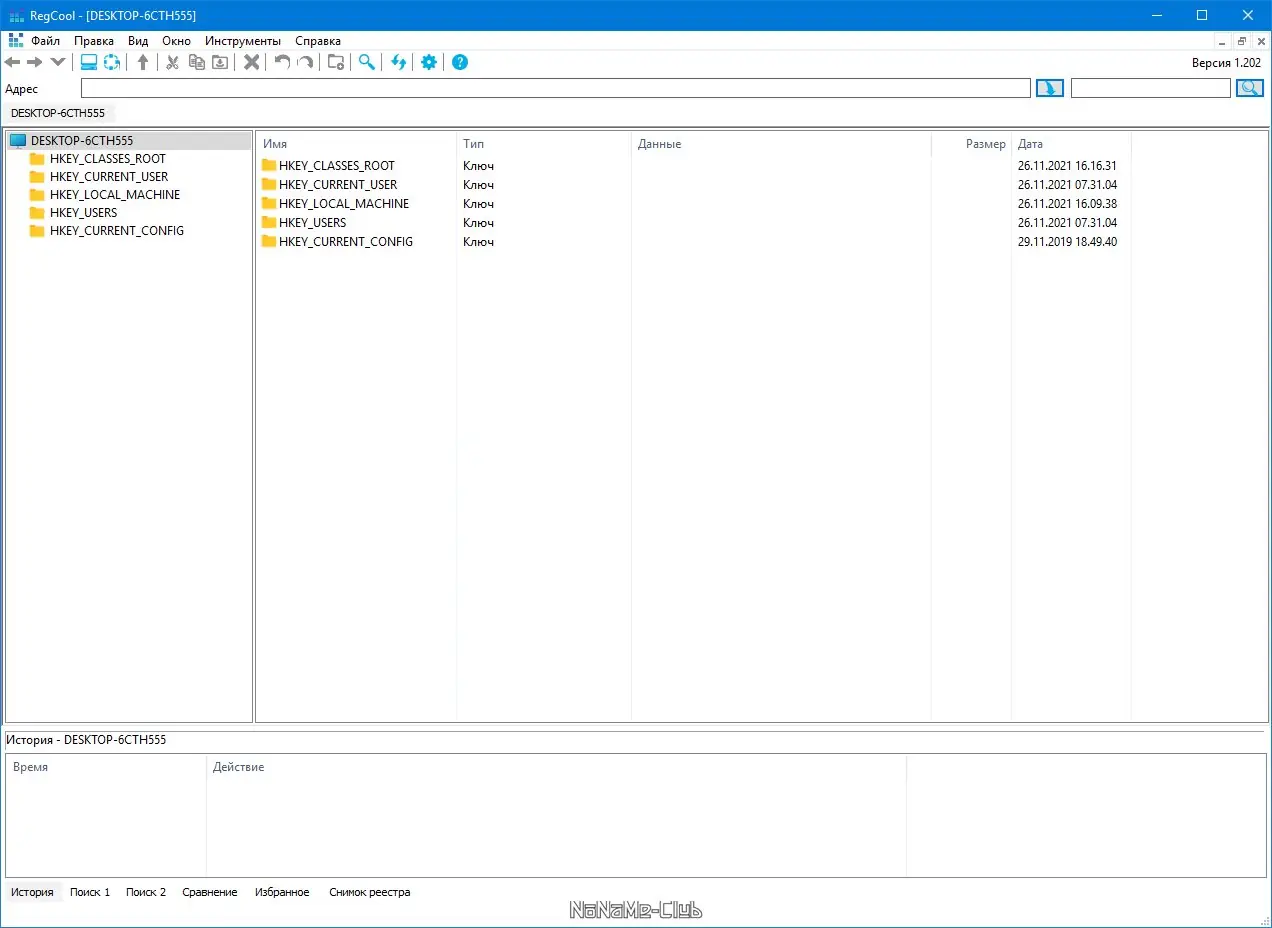Click the Forward arrow in the toolbar
The width and height of the screenshot is (1272, 928).
pyautogui.click(x=35, y=62)
